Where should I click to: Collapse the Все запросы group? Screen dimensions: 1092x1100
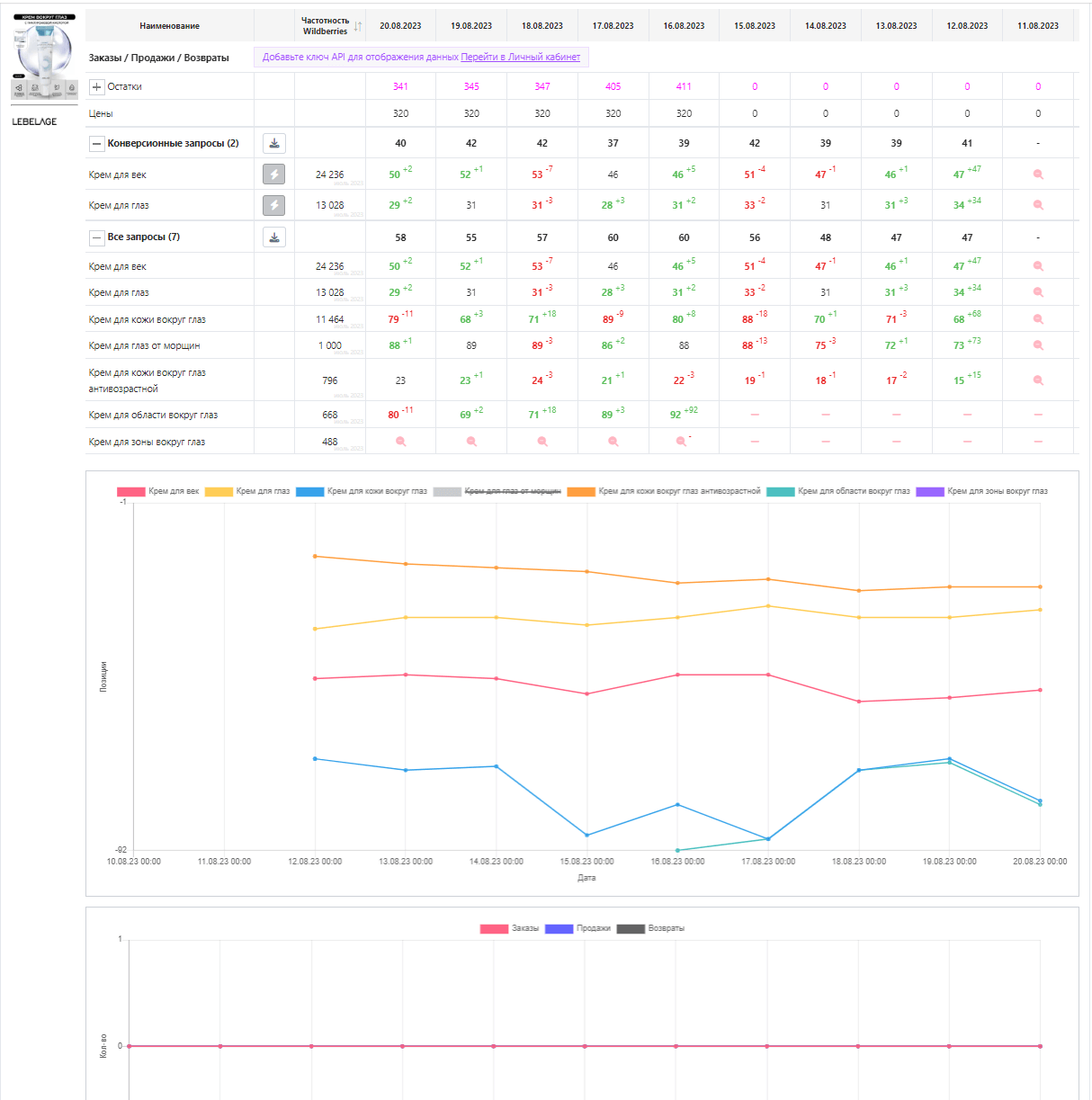tap(97, 237)
